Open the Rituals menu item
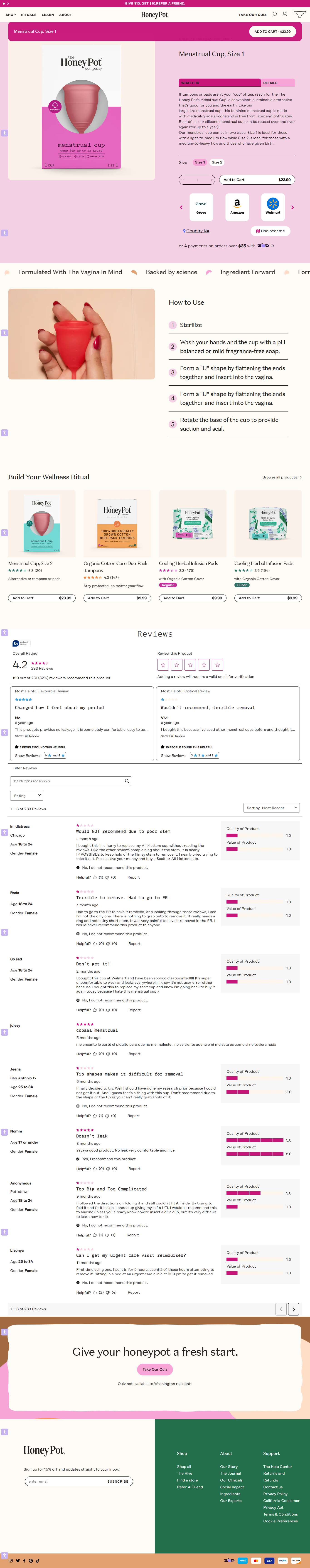 click(29, 15)
